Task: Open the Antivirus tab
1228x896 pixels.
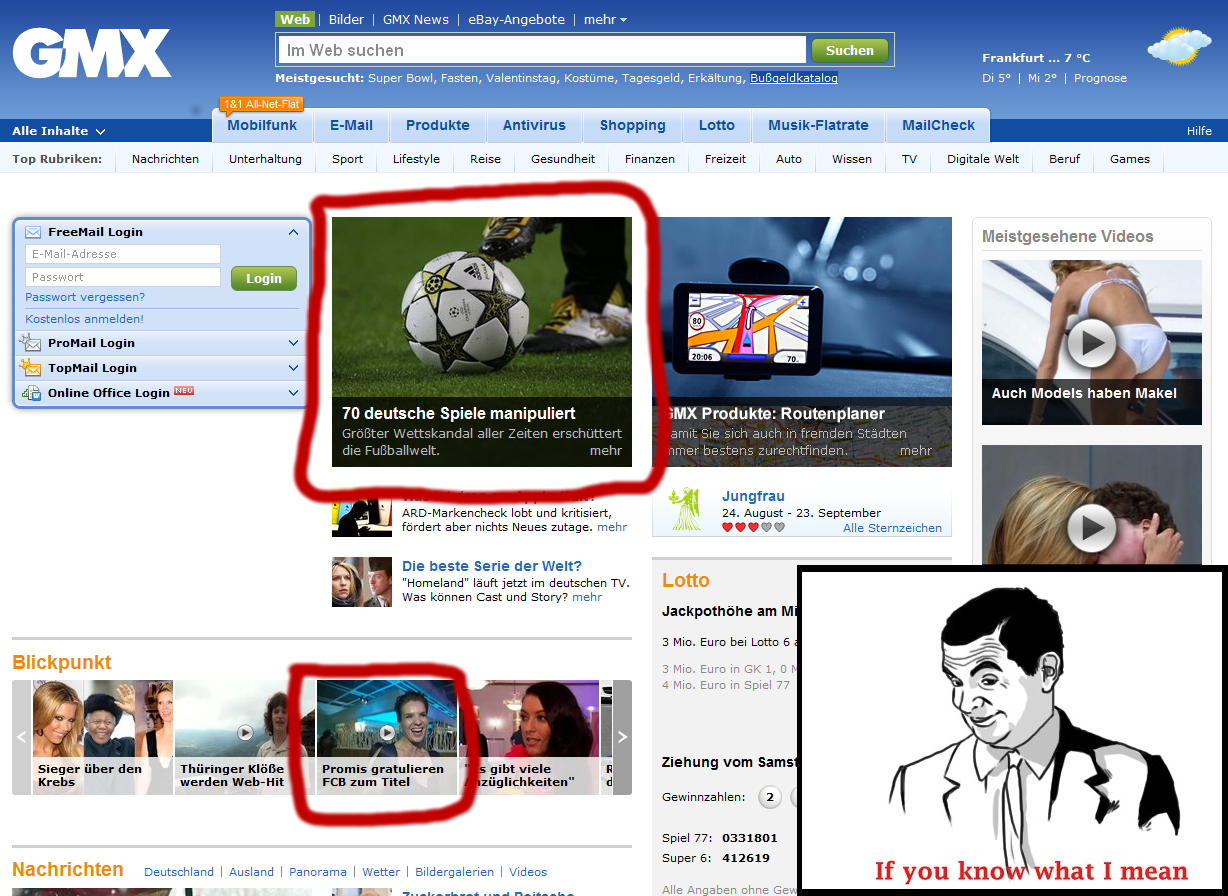Action: [534, 125]
